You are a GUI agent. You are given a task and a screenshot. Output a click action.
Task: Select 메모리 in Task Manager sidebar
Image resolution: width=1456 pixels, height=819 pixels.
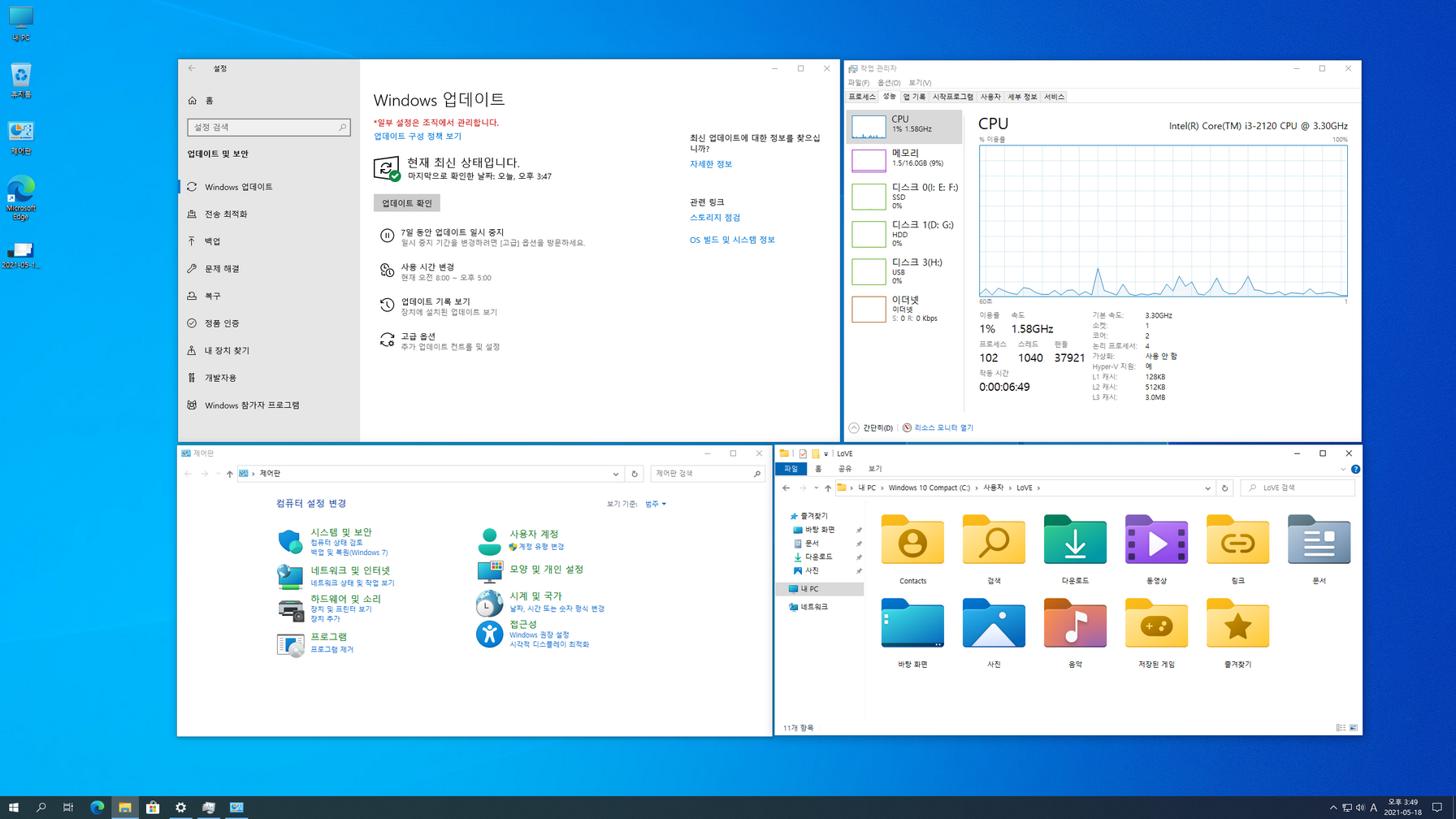tap(904, 159)
